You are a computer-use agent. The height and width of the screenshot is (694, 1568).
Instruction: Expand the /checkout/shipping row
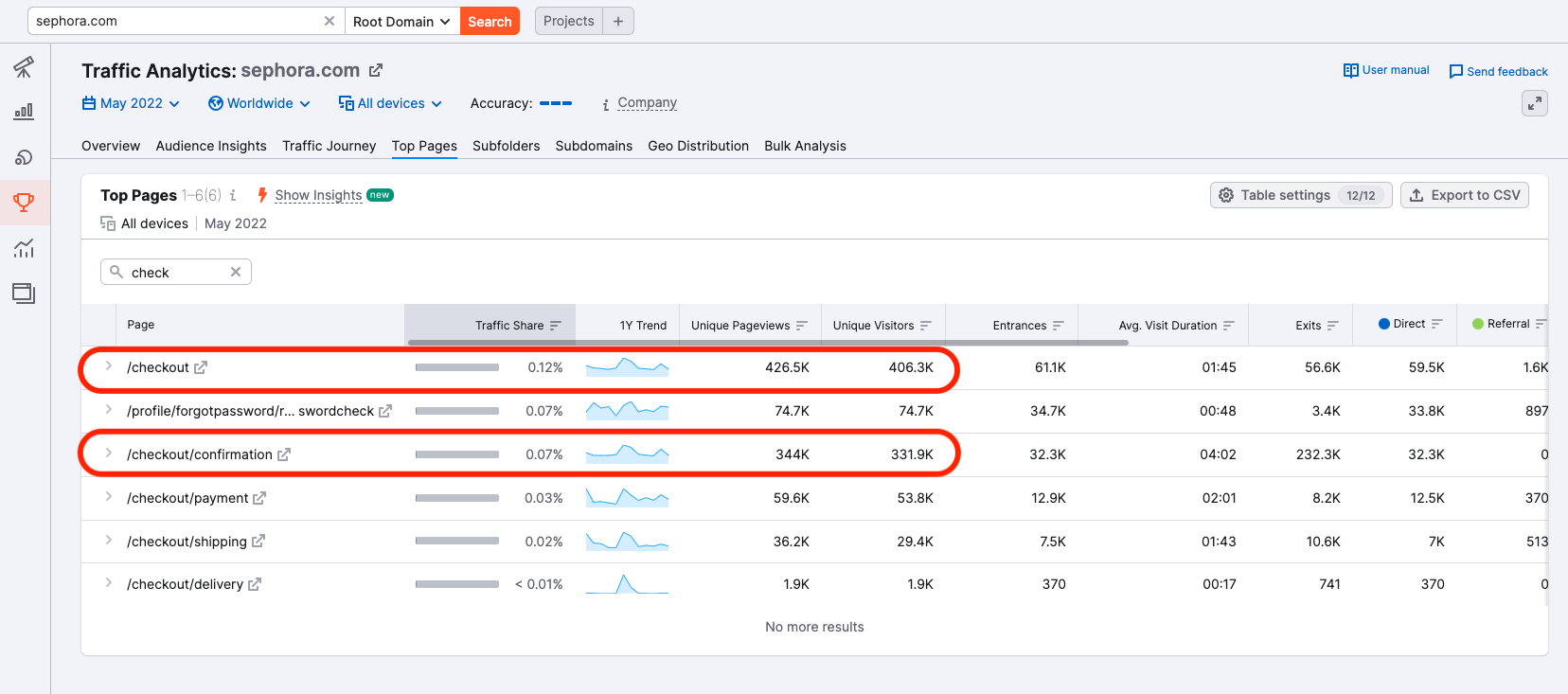click(109, 541)
